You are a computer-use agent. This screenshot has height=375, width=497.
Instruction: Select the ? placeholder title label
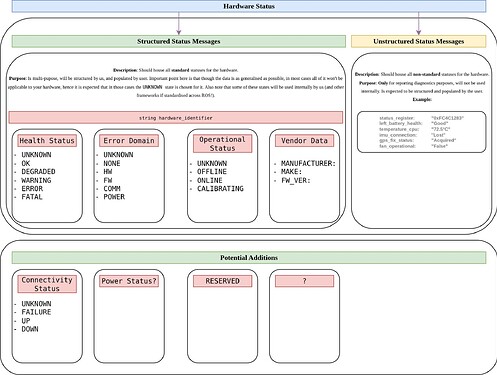304,281
